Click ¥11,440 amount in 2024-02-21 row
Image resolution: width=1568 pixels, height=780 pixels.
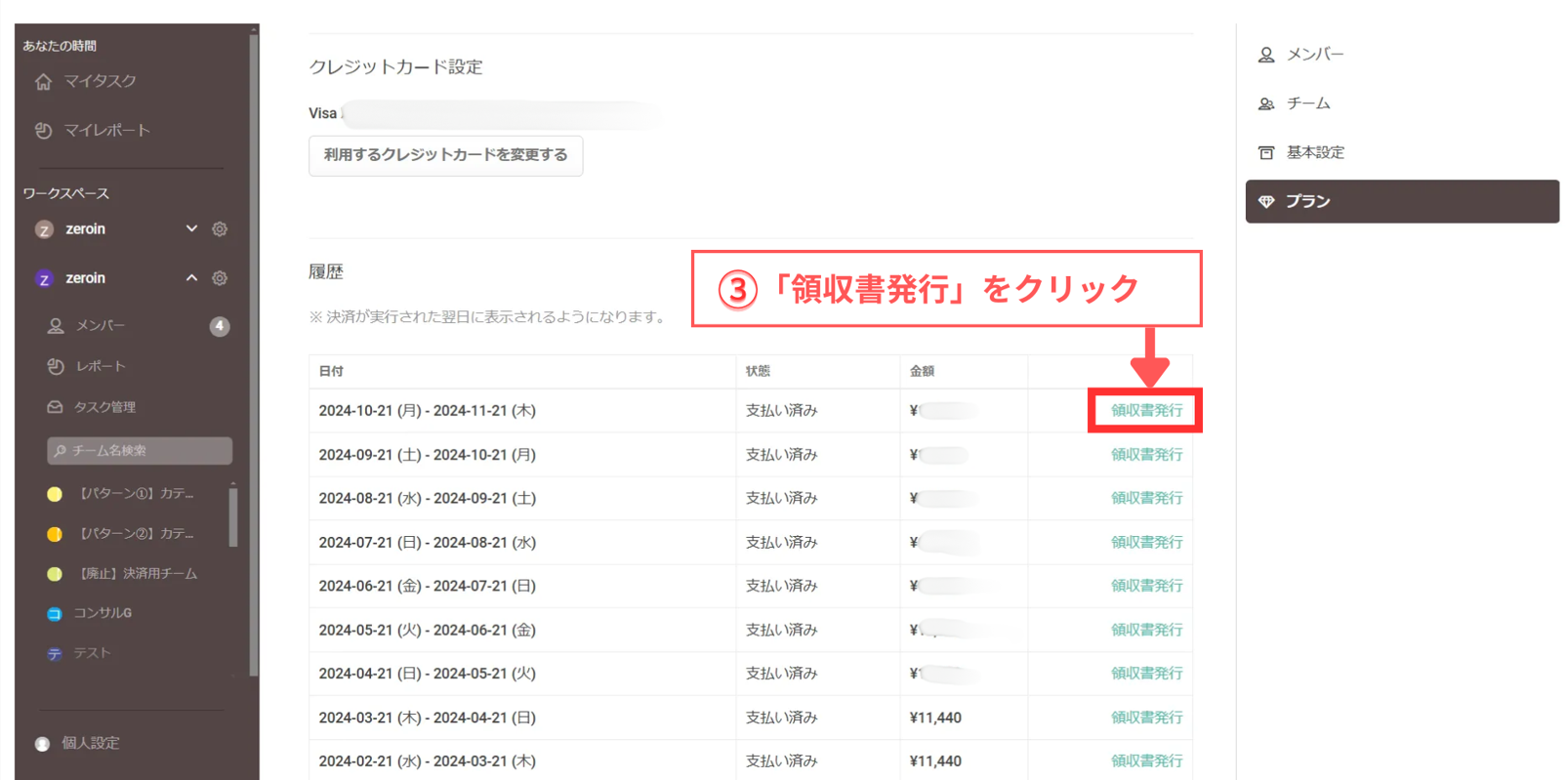click(x=935, y=760)
